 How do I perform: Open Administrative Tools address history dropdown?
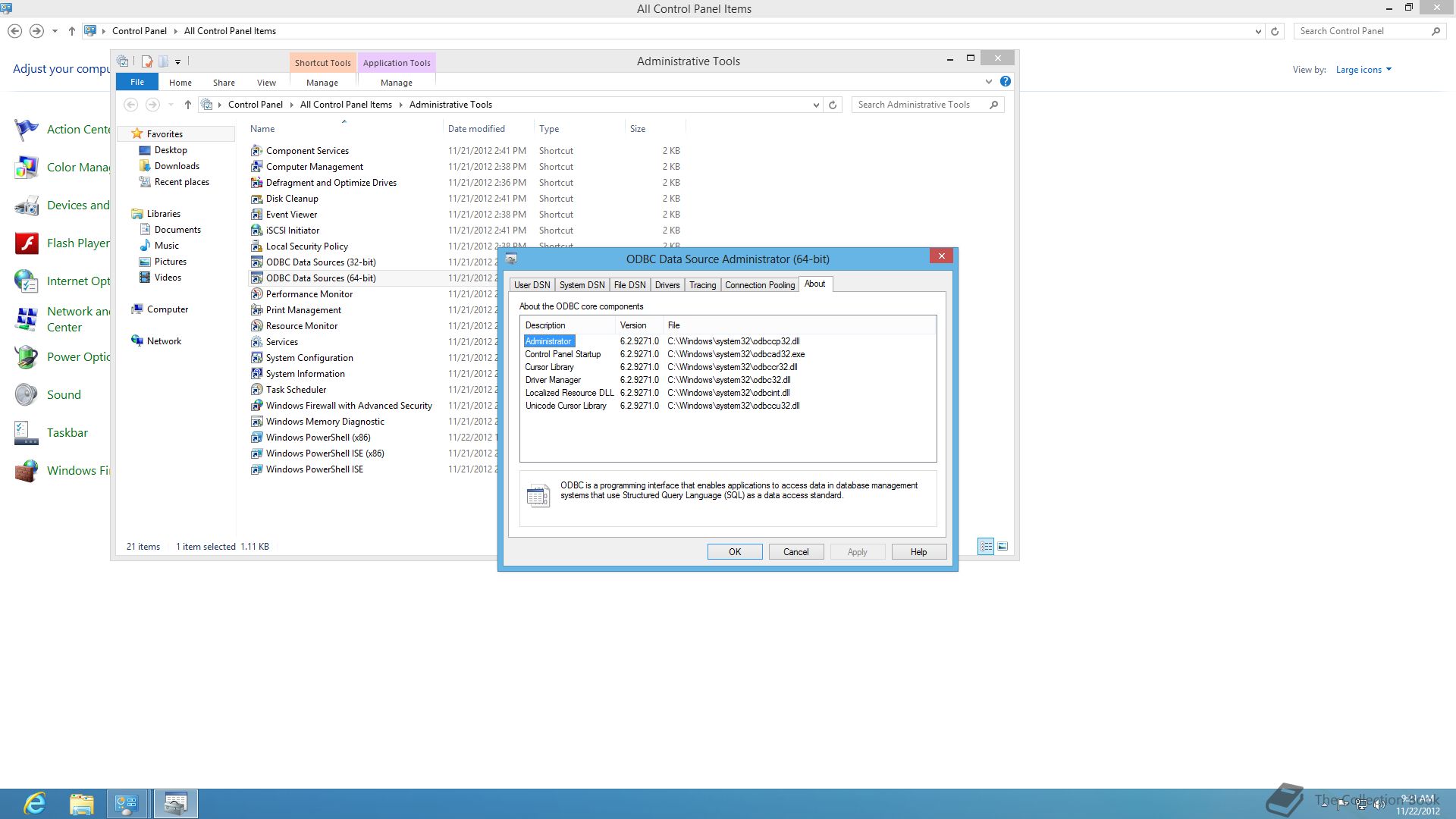pos(816,105)
